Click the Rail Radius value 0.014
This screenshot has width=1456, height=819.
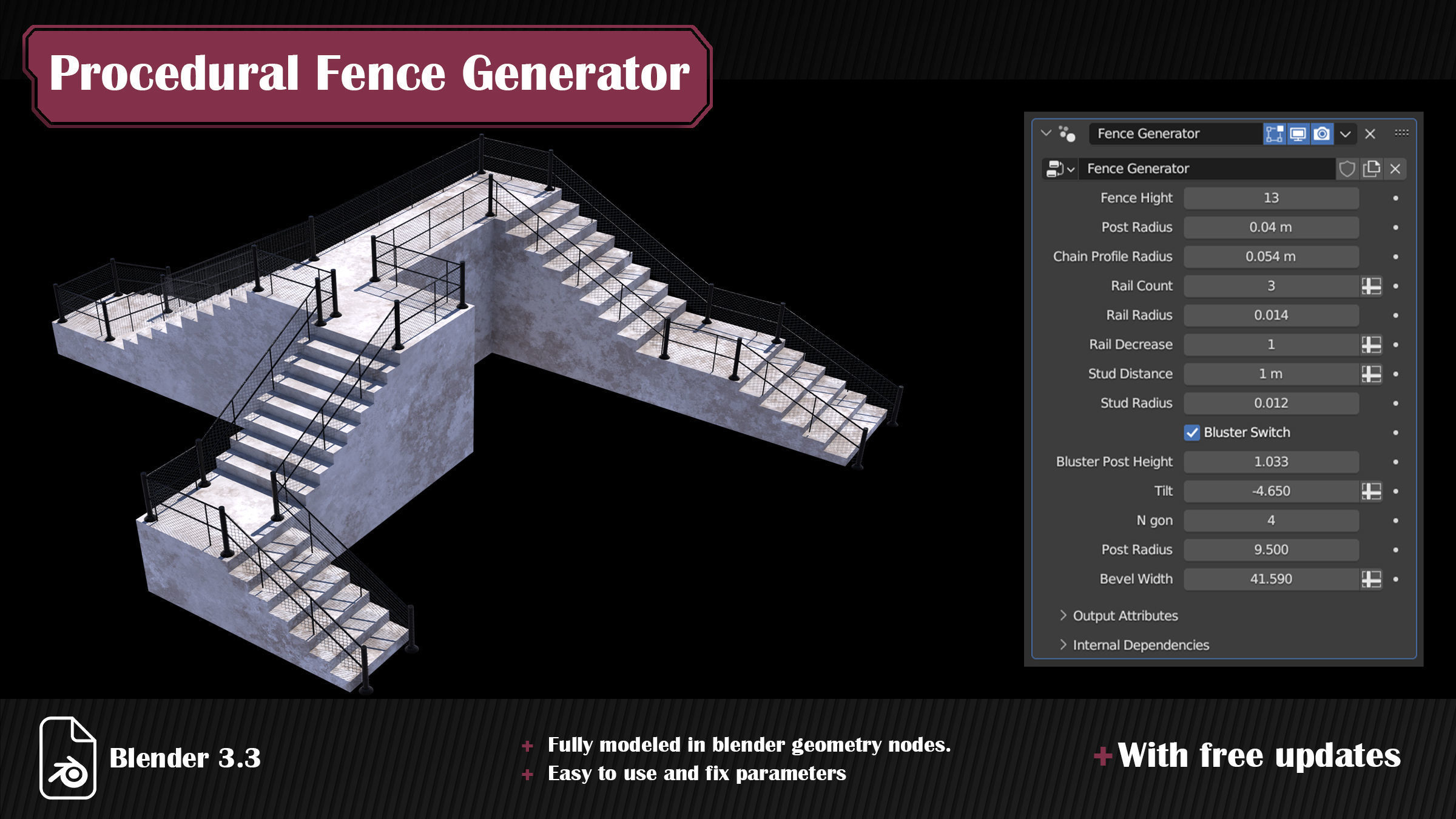[x=1271, y=315]
